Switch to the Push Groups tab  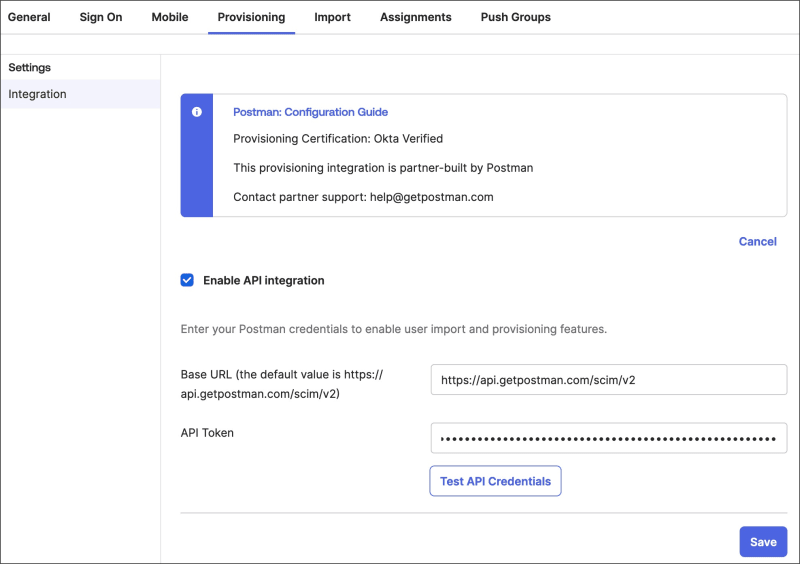[516, 17]
